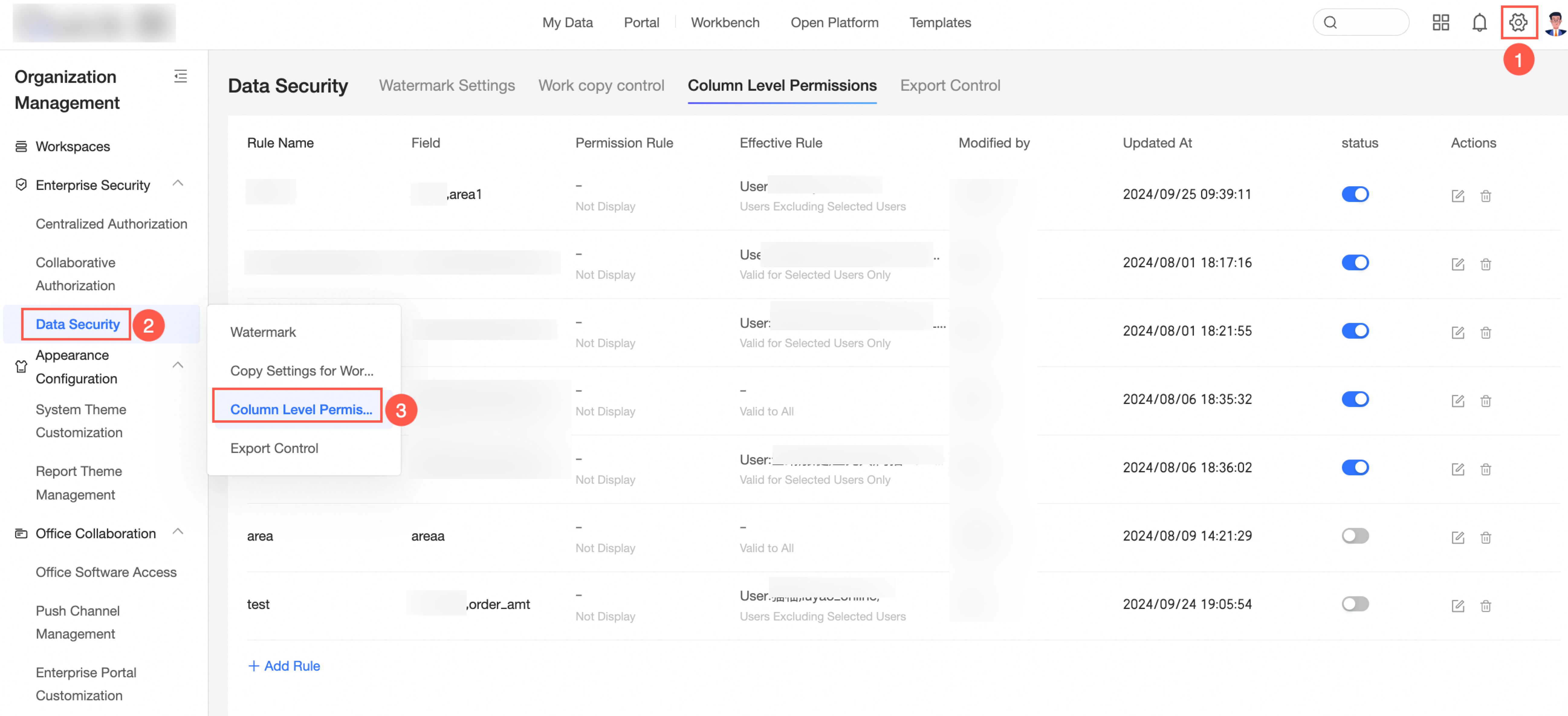Open Workbench in top navigation
The height and width of the screenshot is (716, 1568).
coord(724,23)
